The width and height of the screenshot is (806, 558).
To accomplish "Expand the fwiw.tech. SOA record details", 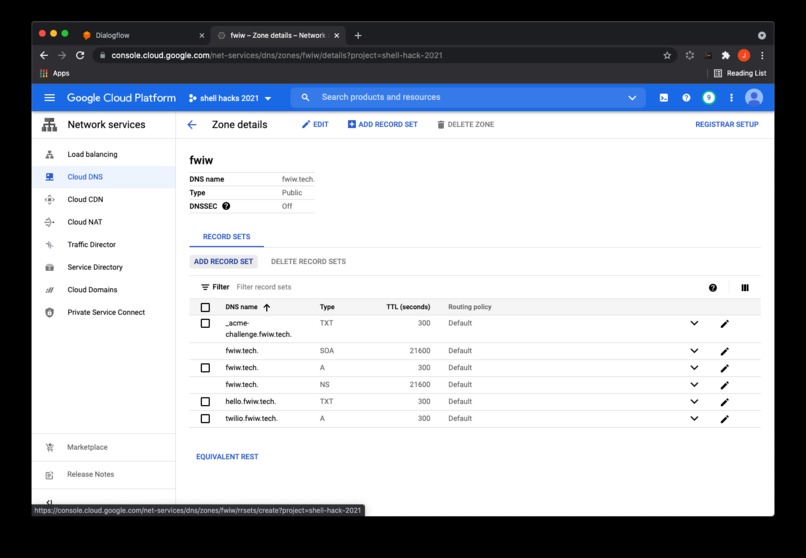I will pyautogui.click(x=694, y=351).
